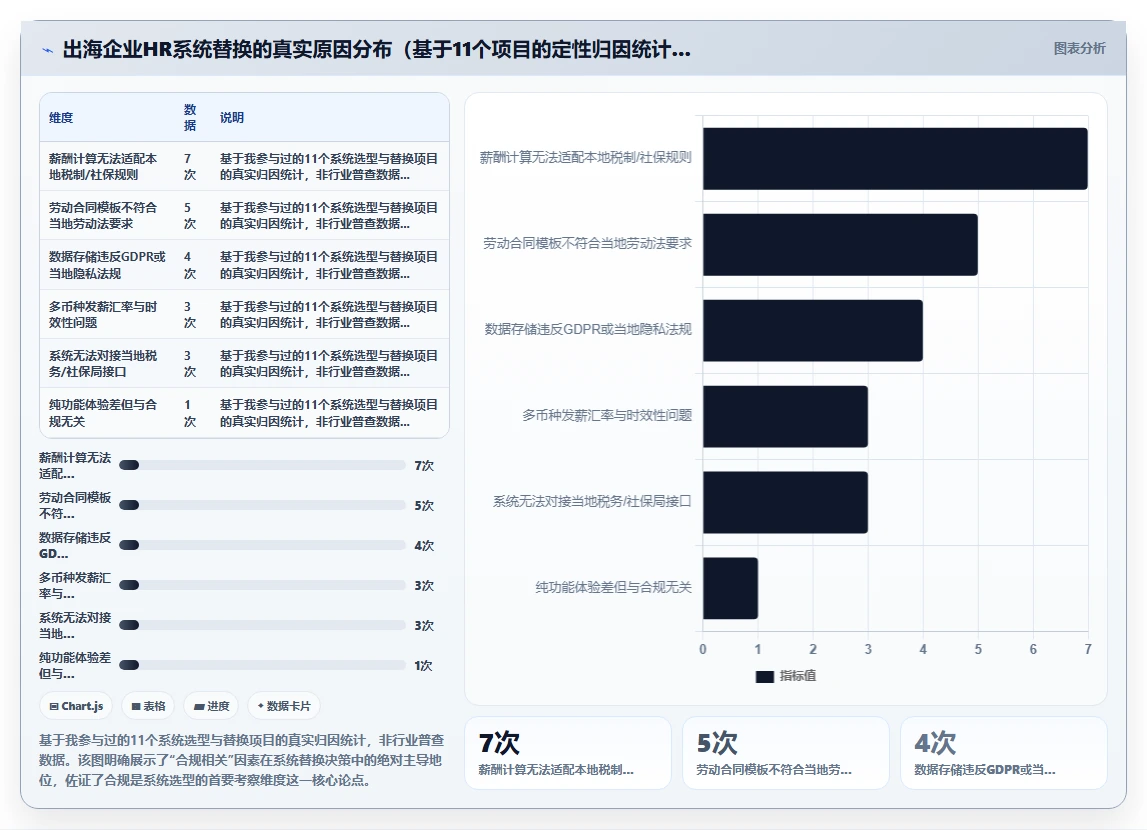Viewport: 1147px width, 830px height.
Task: Click the 7次 value in table
Action: click(189, 166)
